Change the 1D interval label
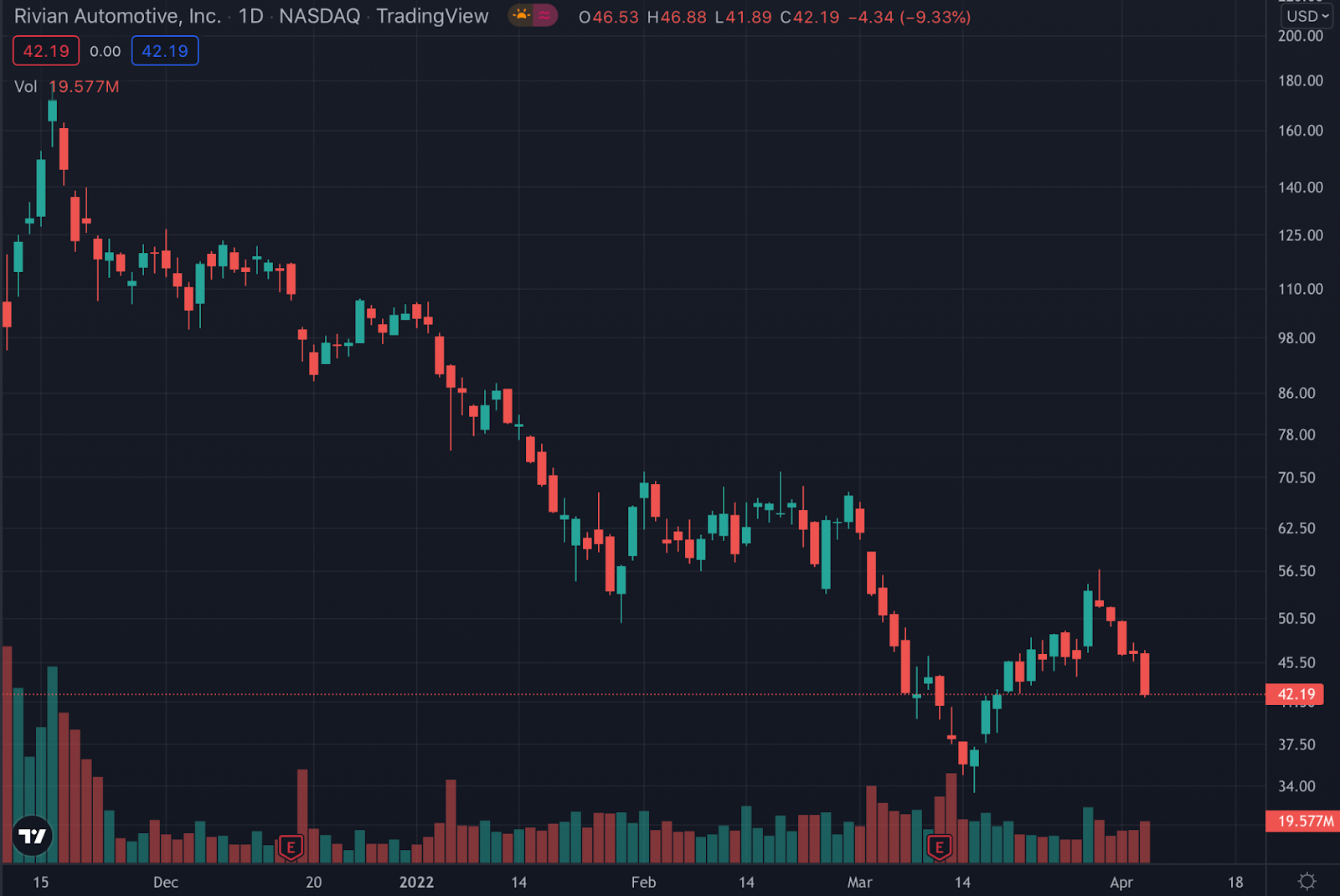 coord(250,16)
